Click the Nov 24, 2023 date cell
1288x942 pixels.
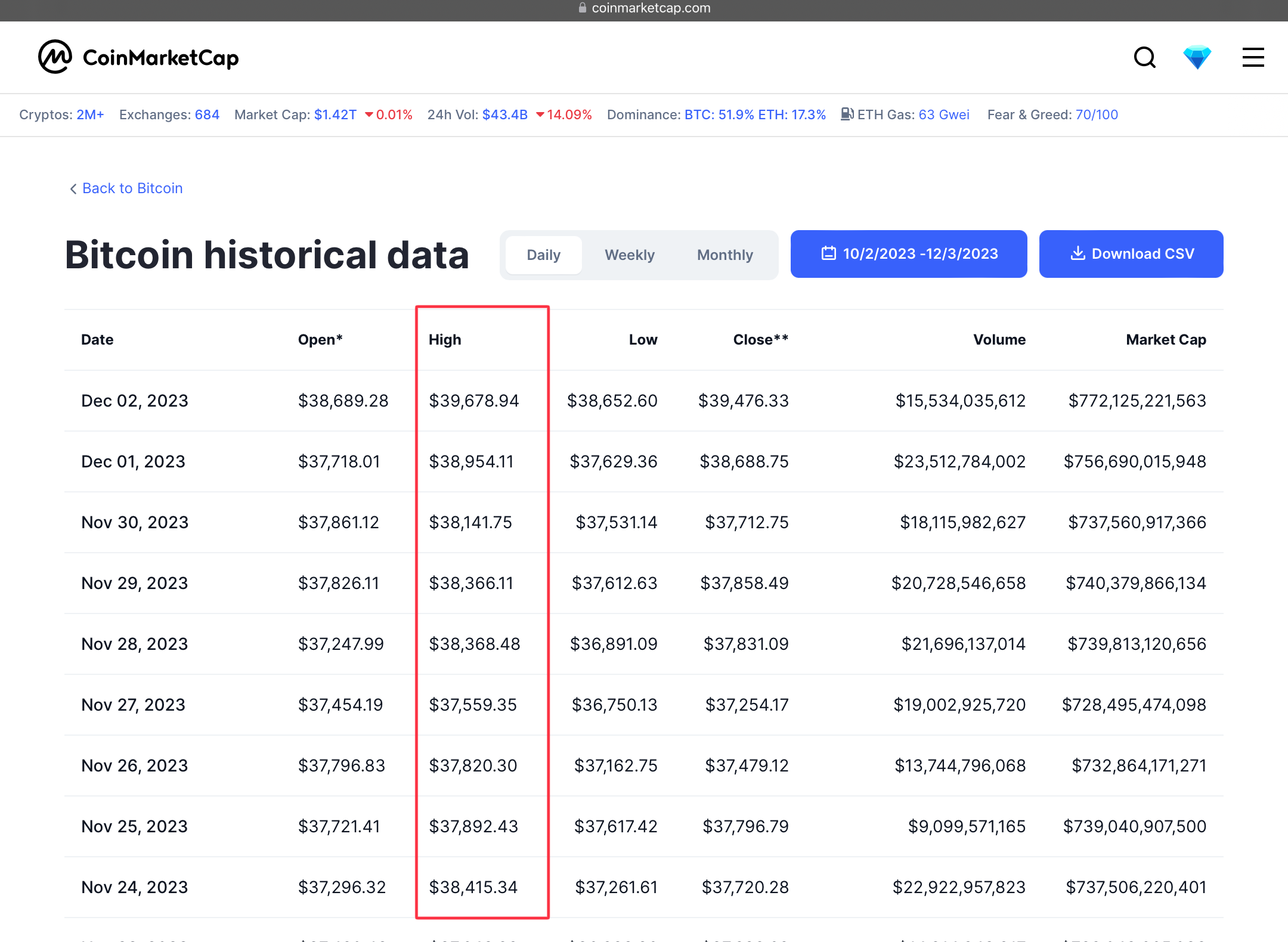pos(135,887)
